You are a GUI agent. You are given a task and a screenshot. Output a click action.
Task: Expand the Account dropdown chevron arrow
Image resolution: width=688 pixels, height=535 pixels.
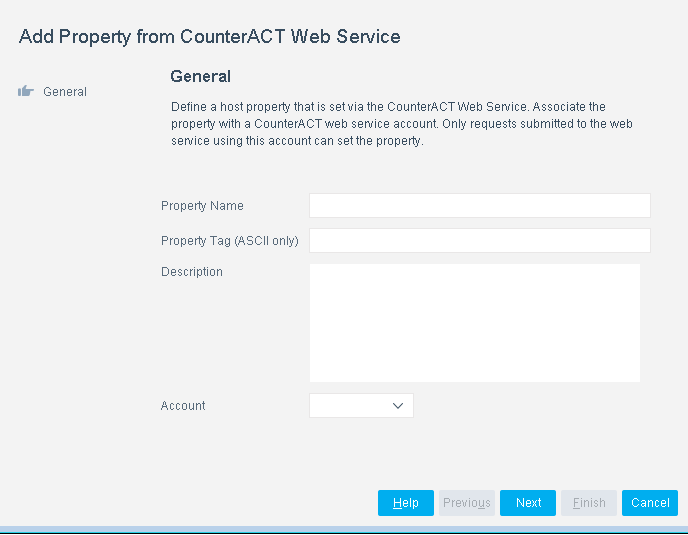(398, 406)
